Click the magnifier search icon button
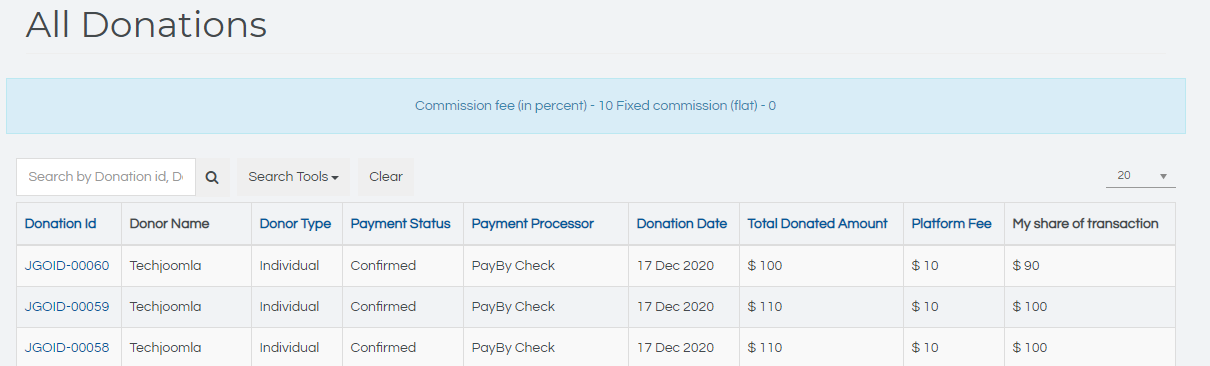Screen dimensions: 1210x366 coord(212,177)
